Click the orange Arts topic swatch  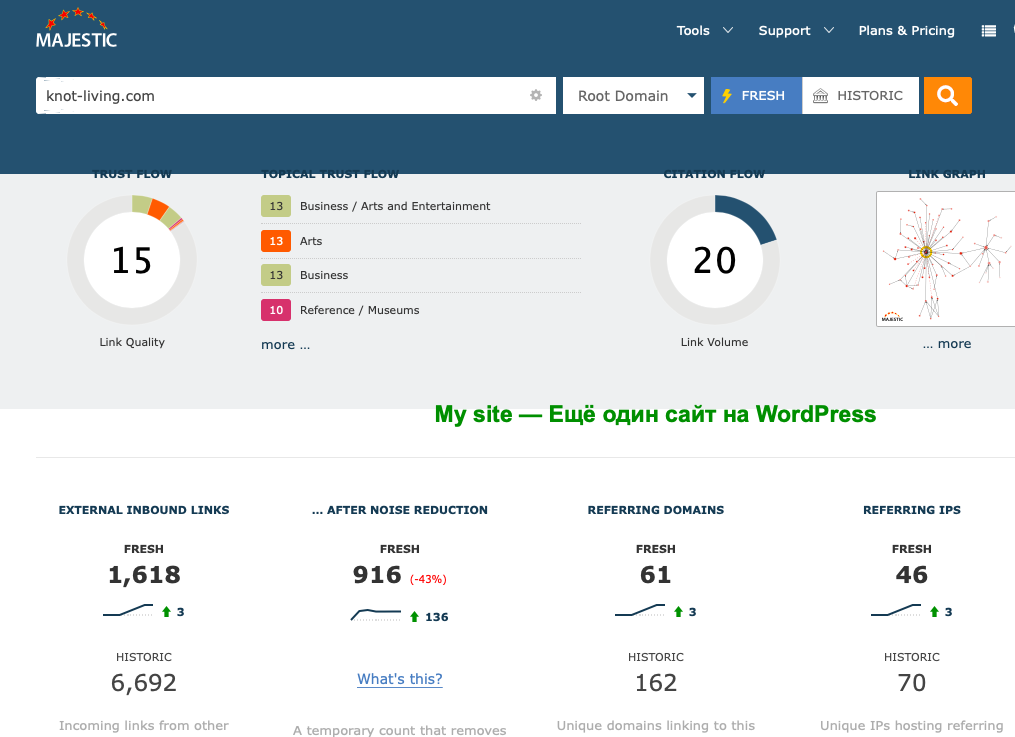tap(276, 241)
